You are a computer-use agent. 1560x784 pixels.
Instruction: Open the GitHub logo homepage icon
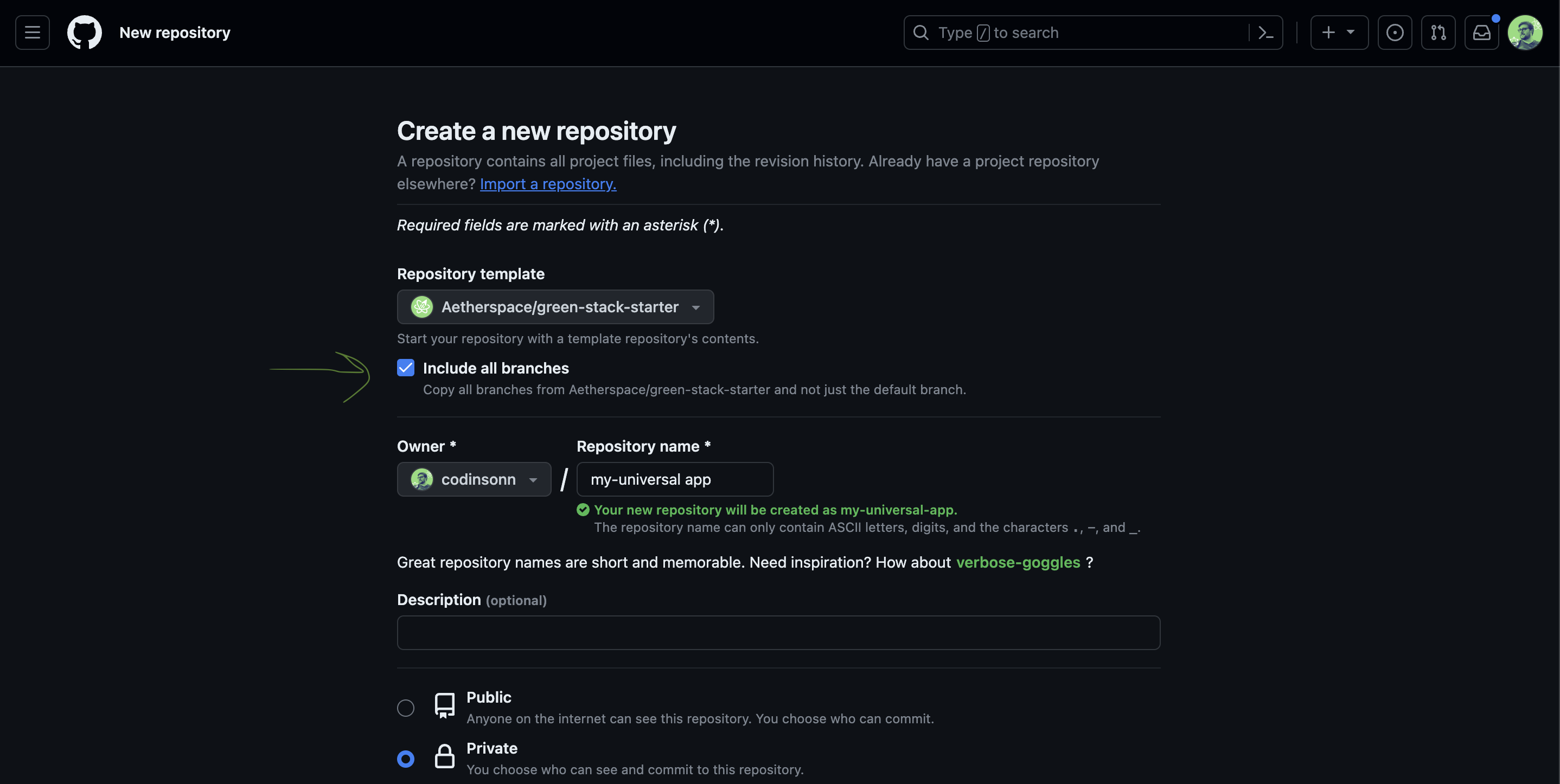[x=84, y=32]
